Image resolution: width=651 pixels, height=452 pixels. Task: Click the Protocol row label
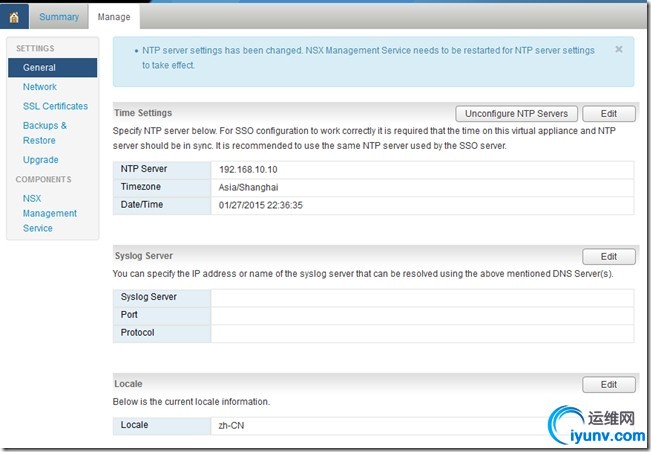(137, 332)
